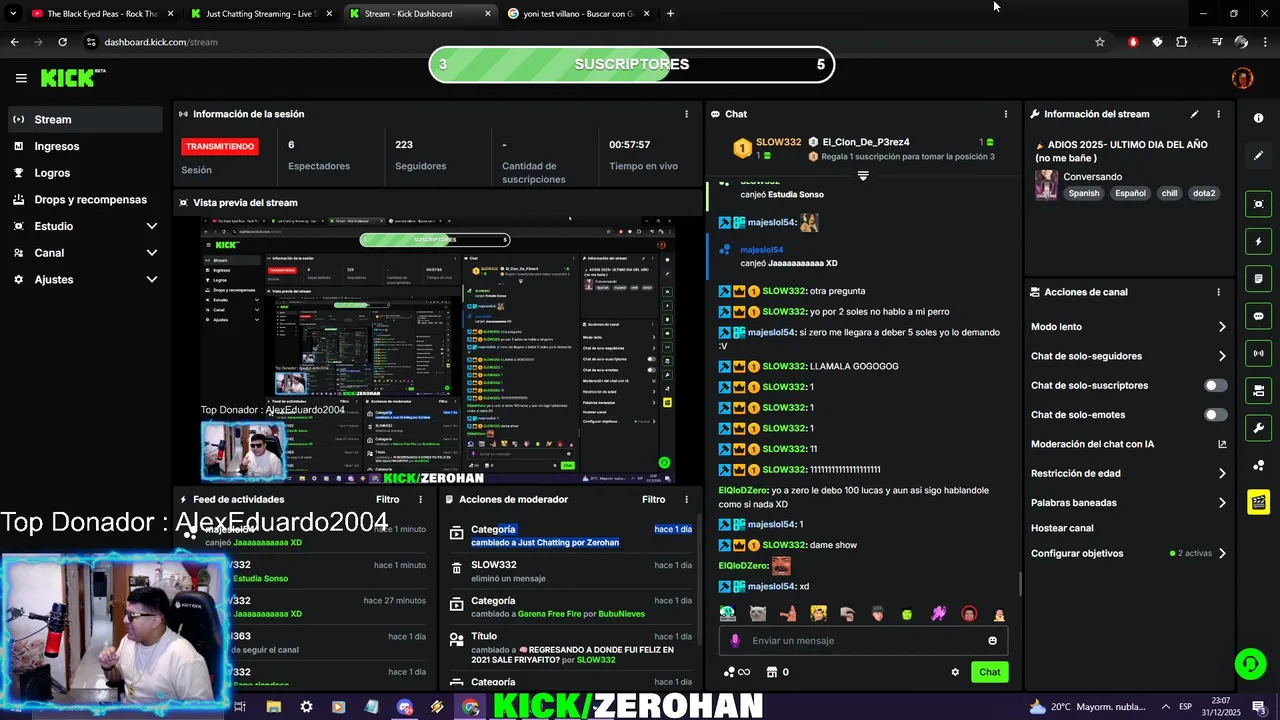Open Acciones de moderador three-dot menu
The width and height of the screenshot is (1280, 720).
686,499
